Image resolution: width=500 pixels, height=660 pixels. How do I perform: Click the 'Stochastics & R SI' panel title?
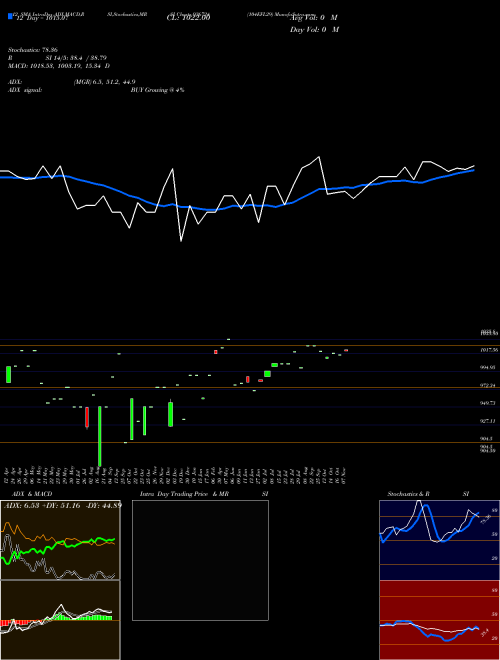[x=428, y=494]
